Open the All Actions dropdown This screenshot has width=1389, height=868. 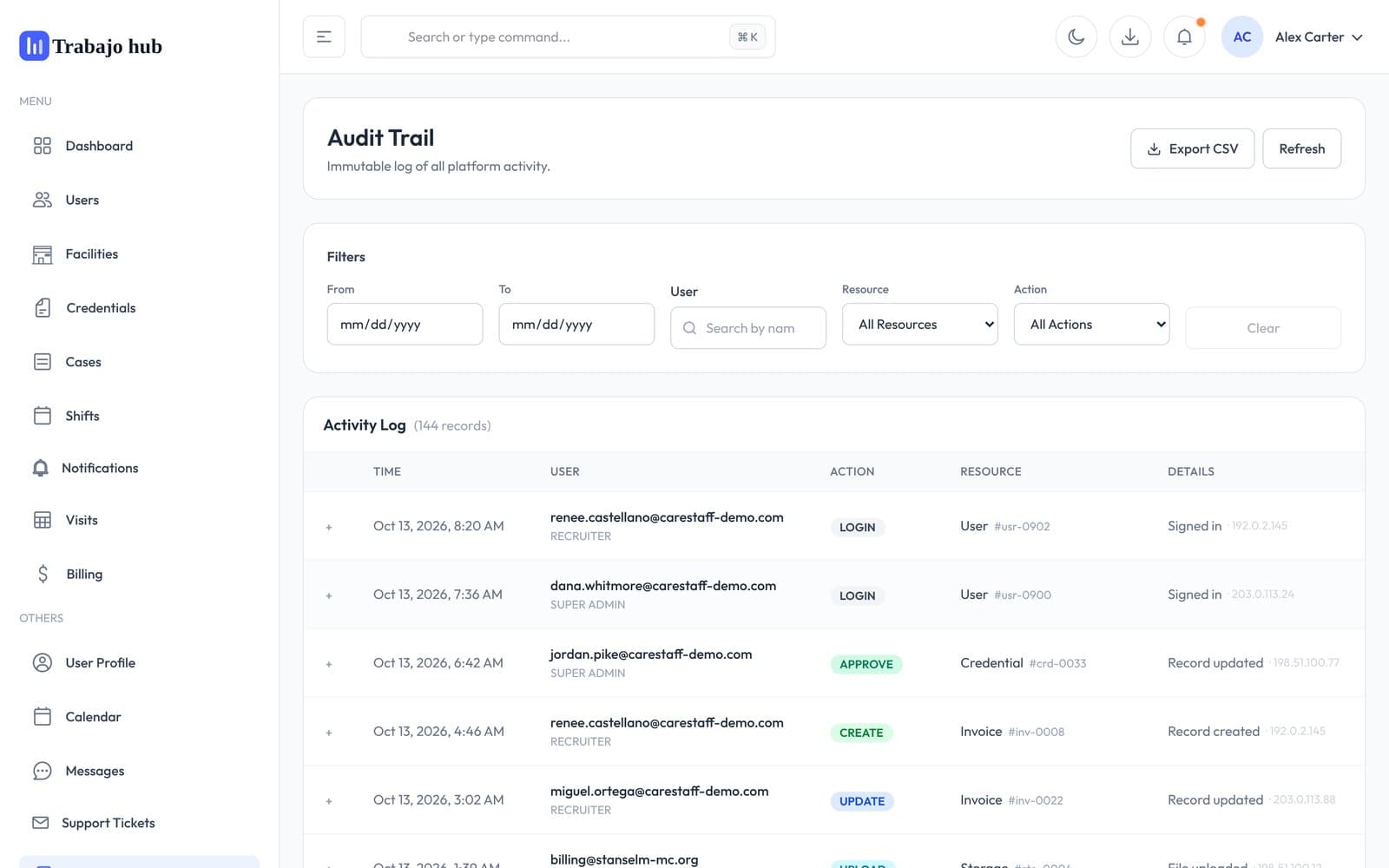(x=1092, y=324)
